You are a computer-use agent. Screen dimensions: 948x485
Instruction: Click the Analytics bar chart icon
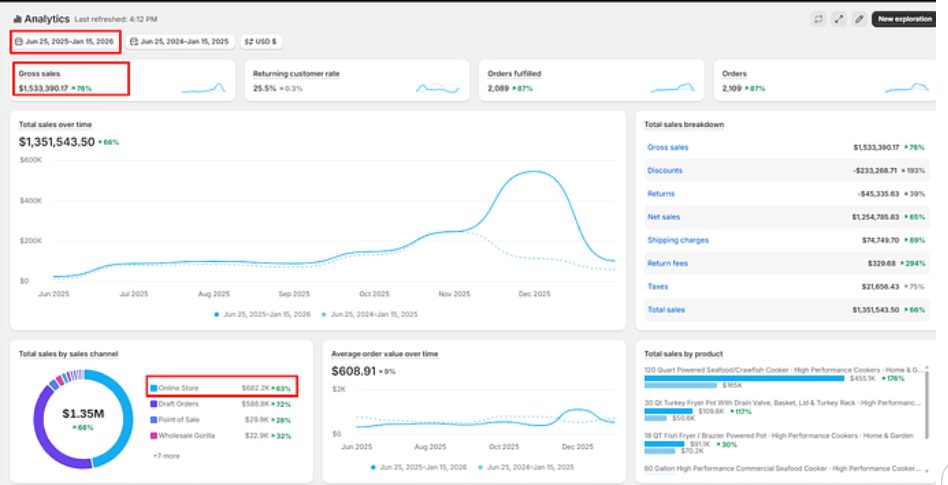point(17,19)
